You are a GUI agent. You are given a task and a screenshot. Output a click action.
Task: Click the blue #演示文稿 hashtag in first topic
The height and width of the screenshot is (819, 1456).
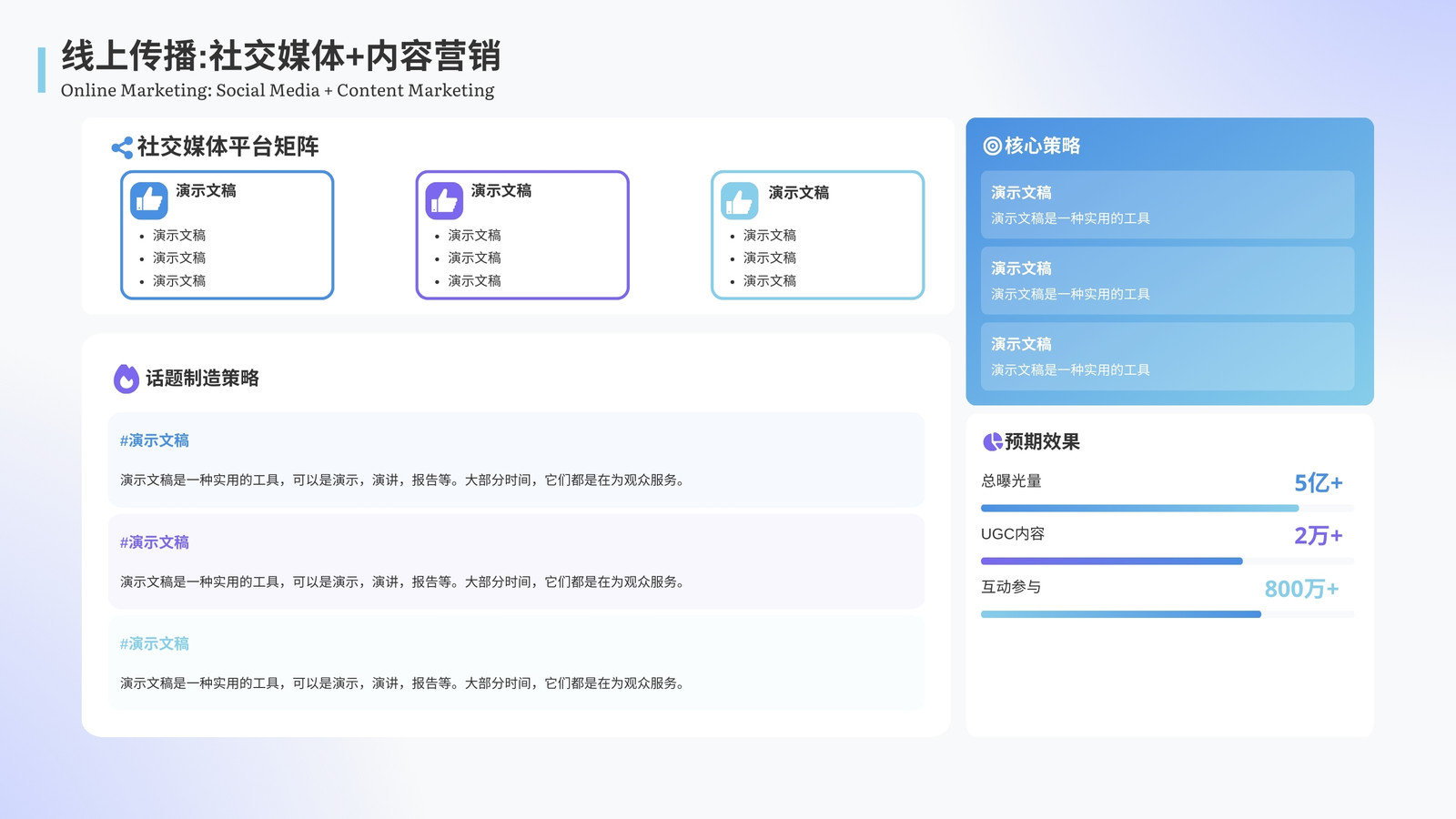point(155,440)
